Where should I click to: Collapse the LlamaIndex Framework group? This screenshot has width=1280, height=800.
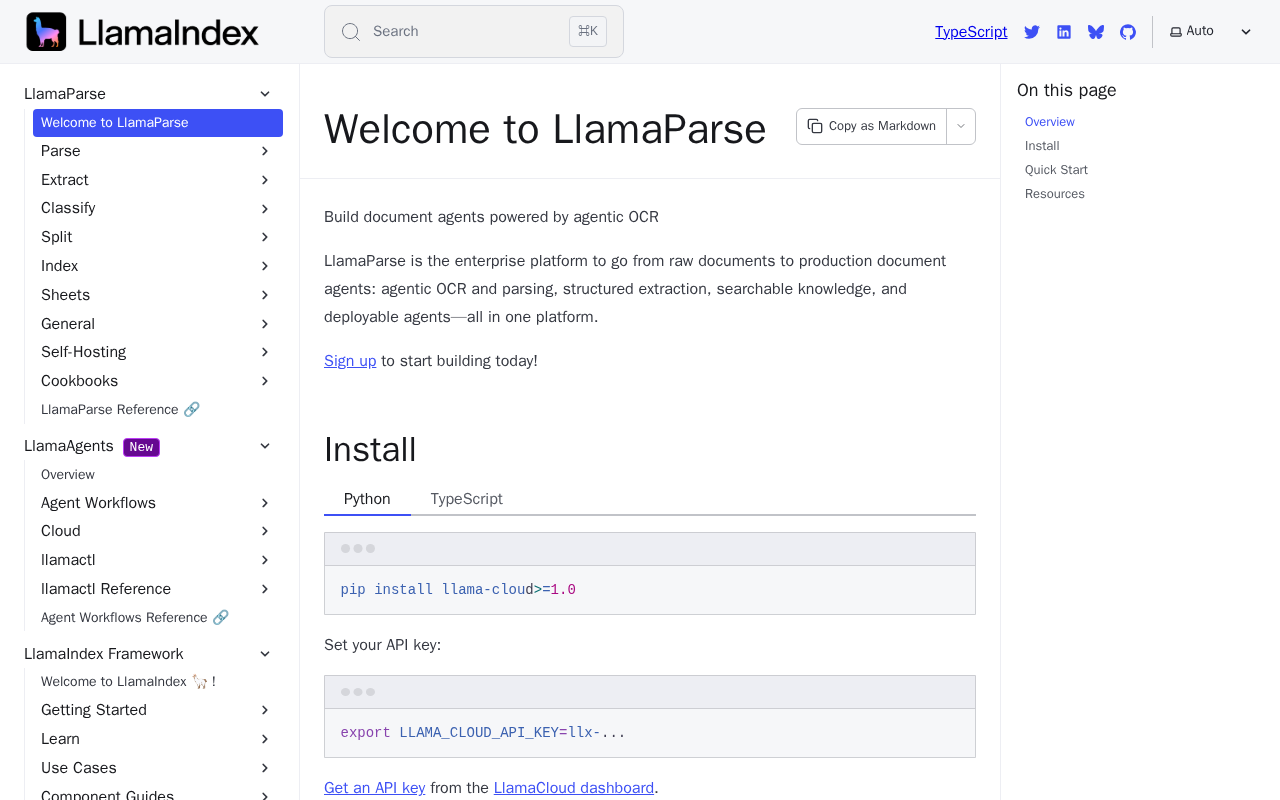[x=265, y=654]
